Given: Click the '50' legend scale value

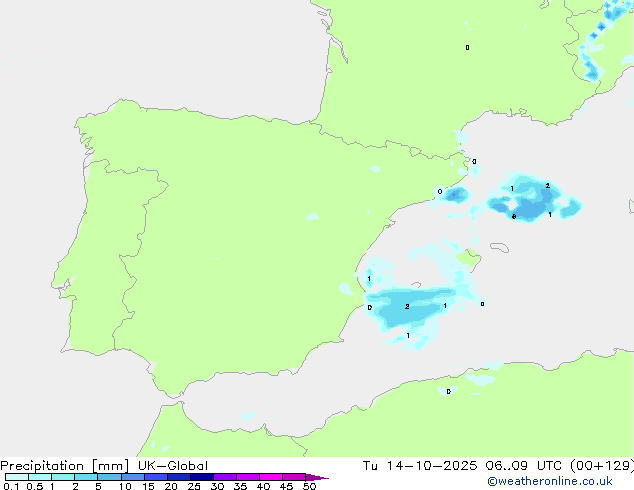Looking at the screenshot, I should [x=309, y=486].
